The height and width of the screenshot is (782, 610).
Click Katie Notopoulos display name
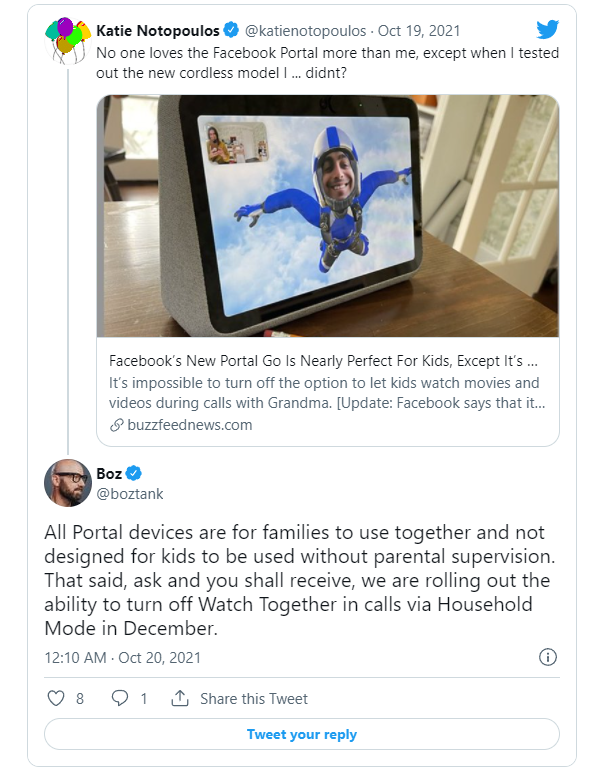point(158,31)
